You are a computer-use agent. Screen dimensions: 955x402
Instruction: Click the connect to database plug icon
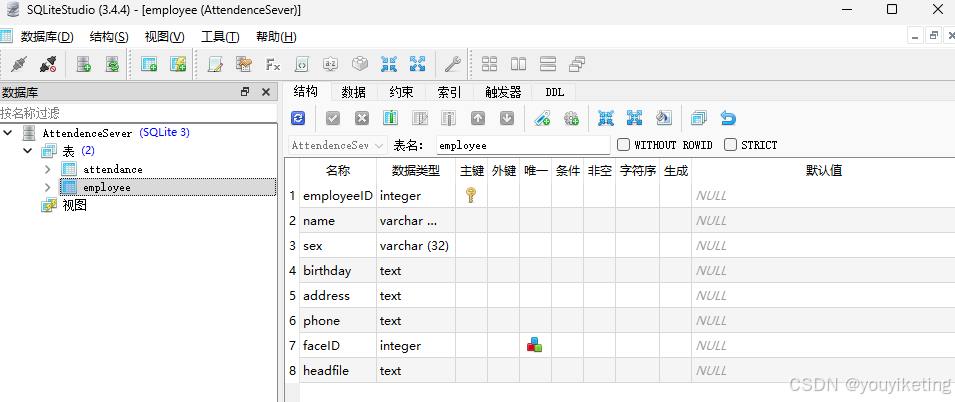pos(19,64)
